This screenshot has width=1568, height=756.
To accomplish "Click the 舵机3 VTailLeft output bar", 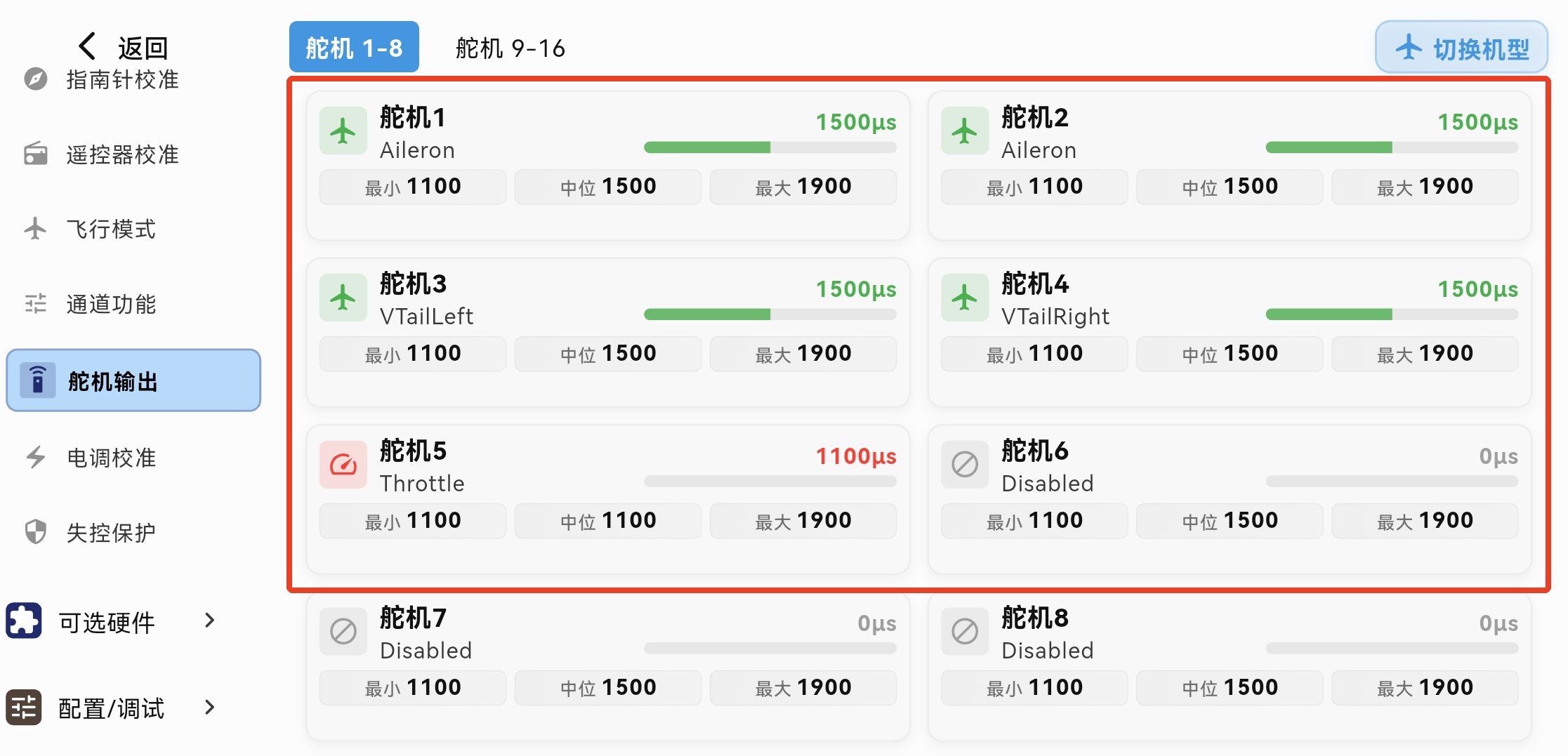I will click(x=770, y=314).
